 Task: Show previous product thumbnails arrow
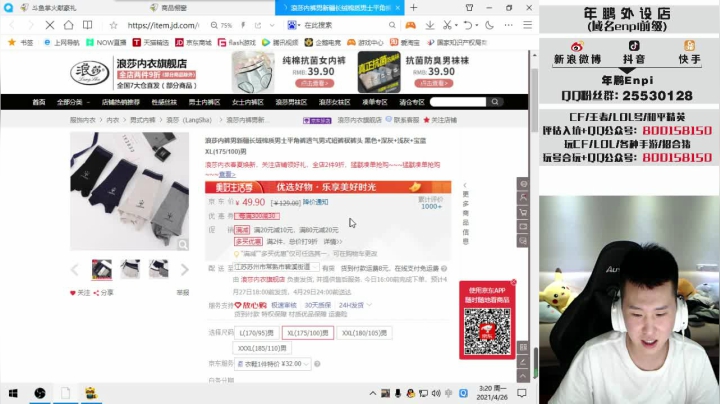point(75,269)
